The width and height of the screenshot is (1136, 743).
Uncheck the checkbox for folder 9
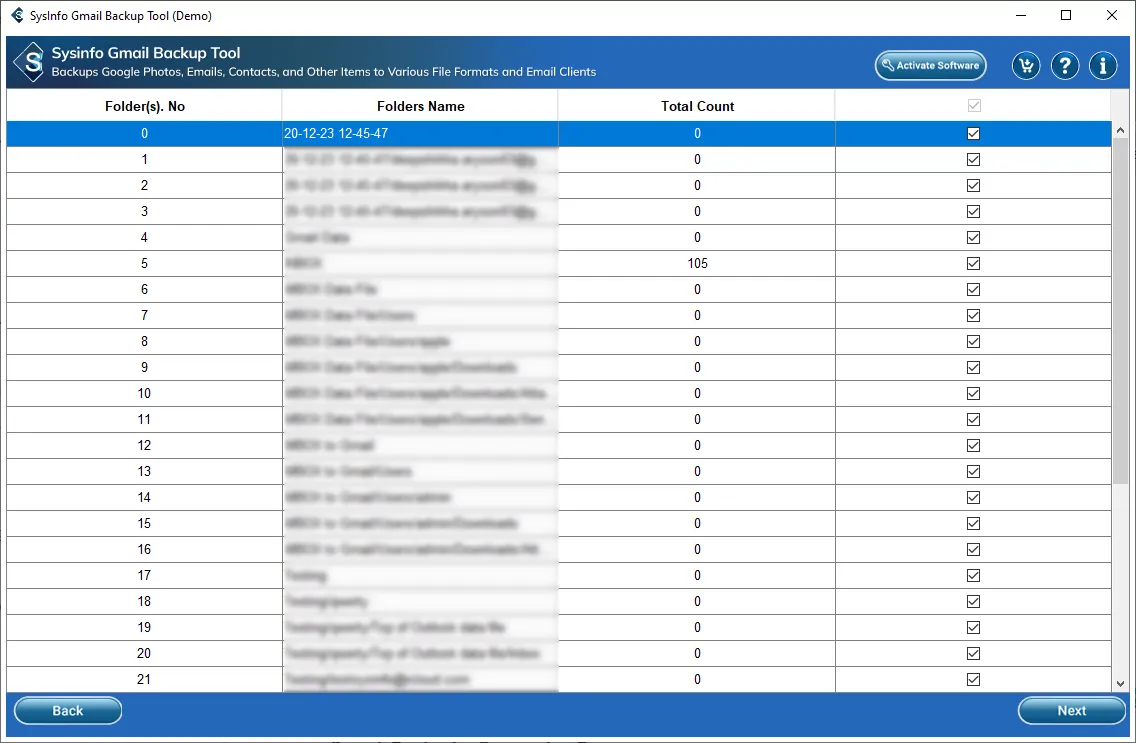974,368
